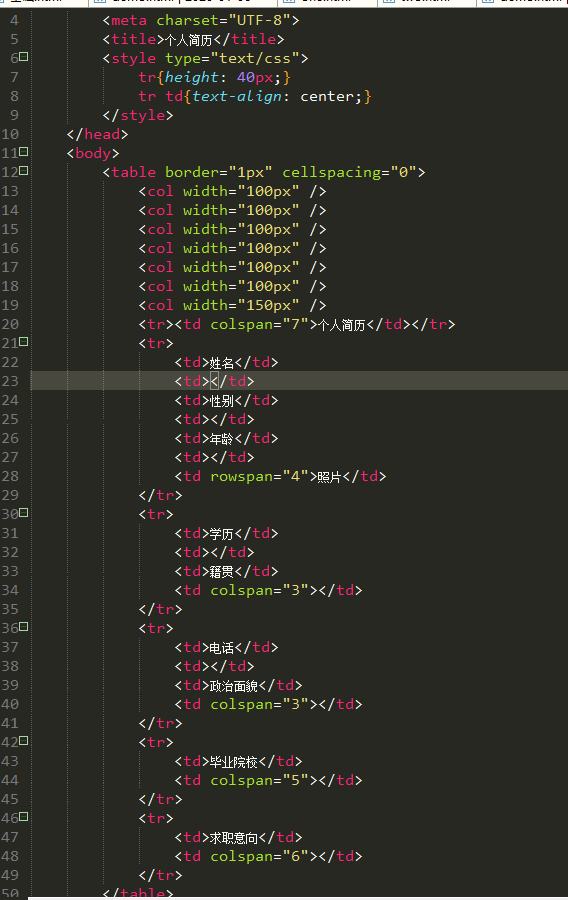Click line number 45 in the gutter
The width and height of the screenshot is (568, 900).
[x=10, y=800]
